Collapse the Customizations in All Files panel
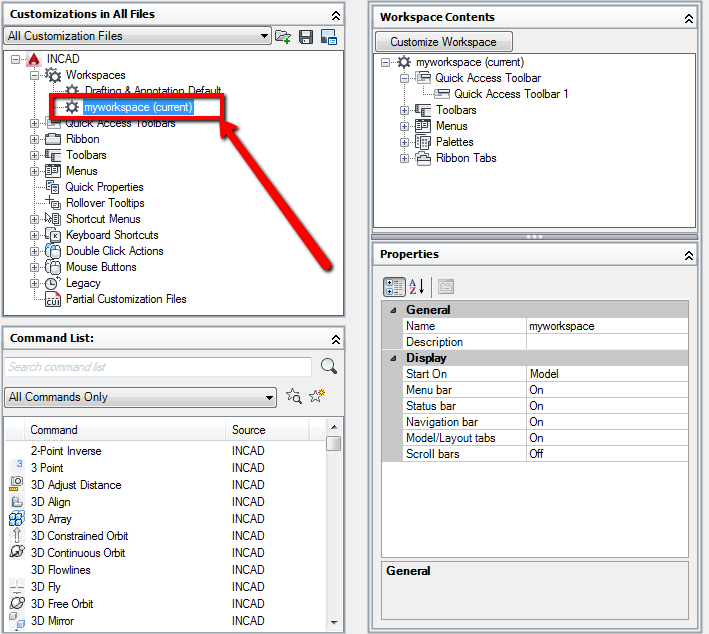Image resolution: width=709 pixels, height=634 pixels. tap(335, 15)
